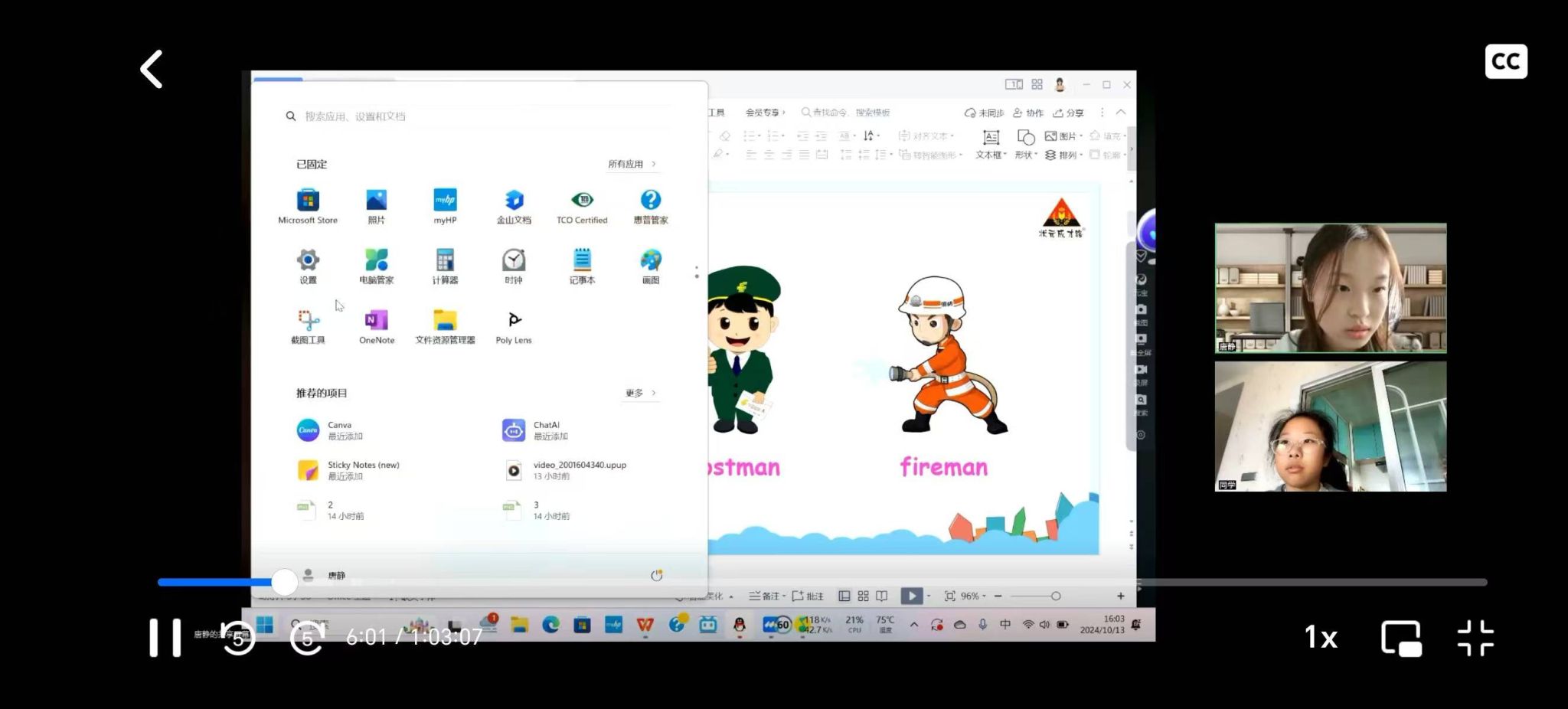Viewport: 1568px width, 709px height.
Task: Toggle closed captions with CC button
Action: coord(1505,62)
